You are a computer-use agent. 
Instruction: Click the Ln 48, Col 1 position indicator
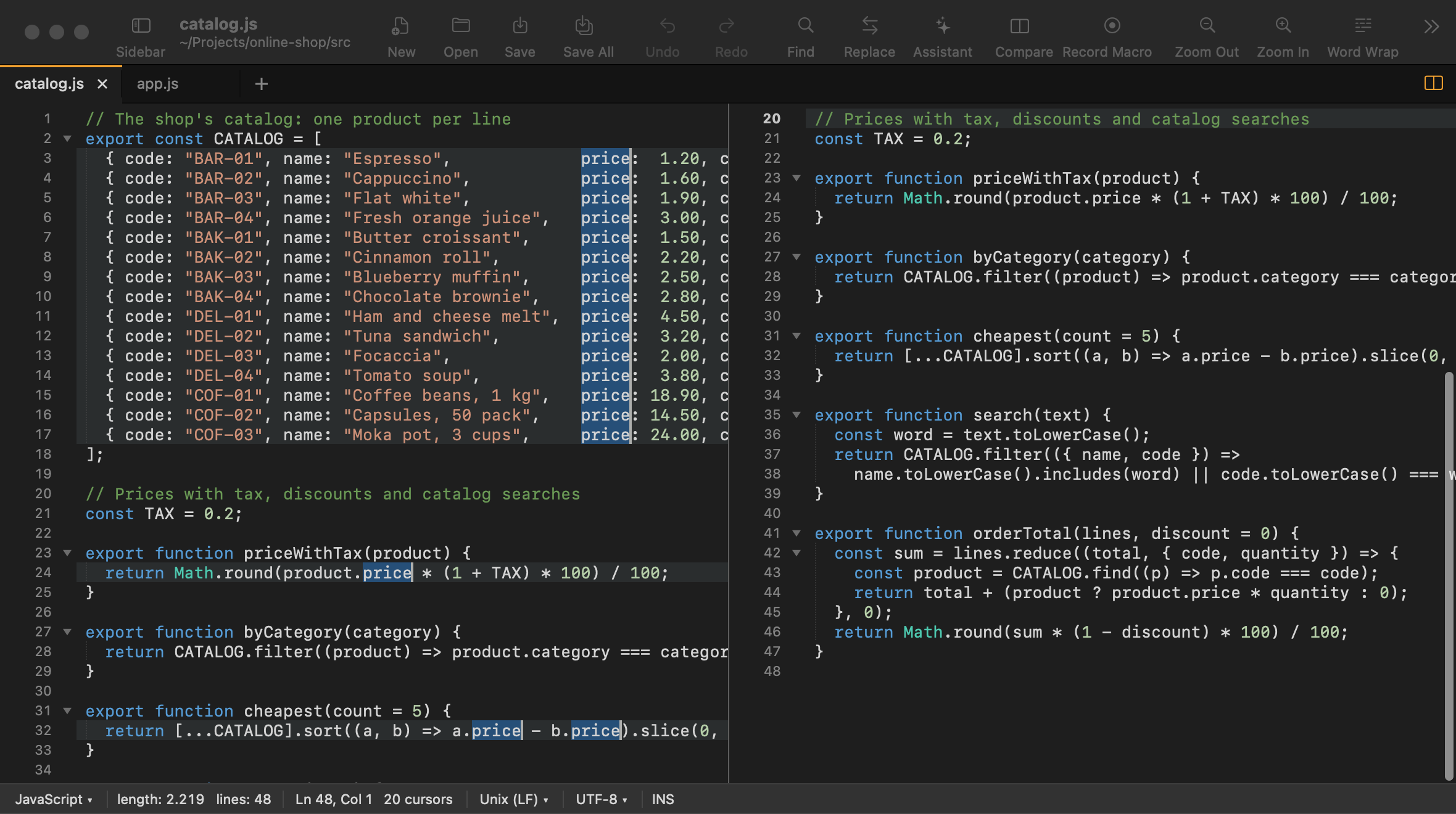(334, 799)
